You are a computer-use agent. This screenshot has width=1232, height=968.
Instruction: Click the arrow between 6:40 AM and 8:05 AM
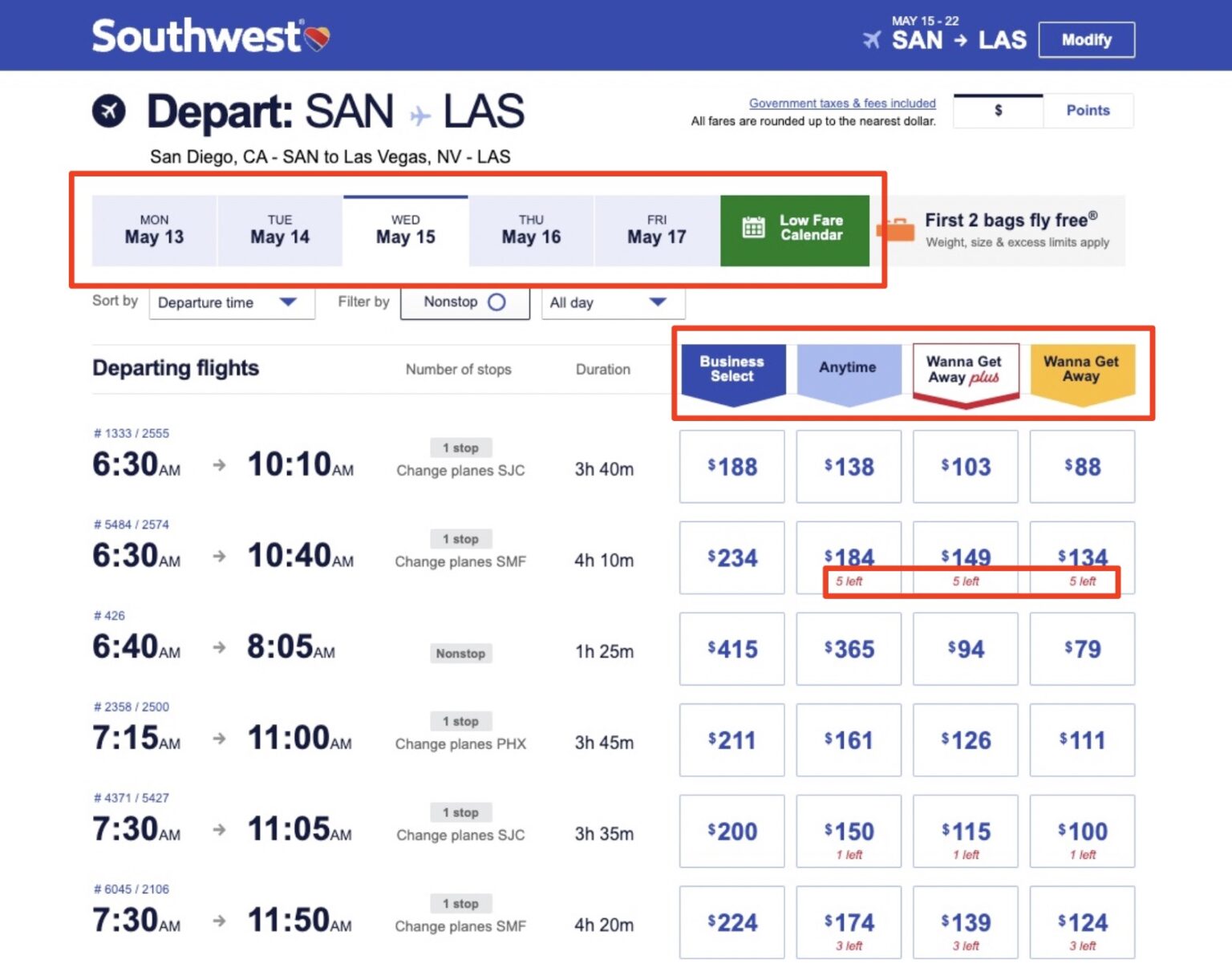pos(218,649)
